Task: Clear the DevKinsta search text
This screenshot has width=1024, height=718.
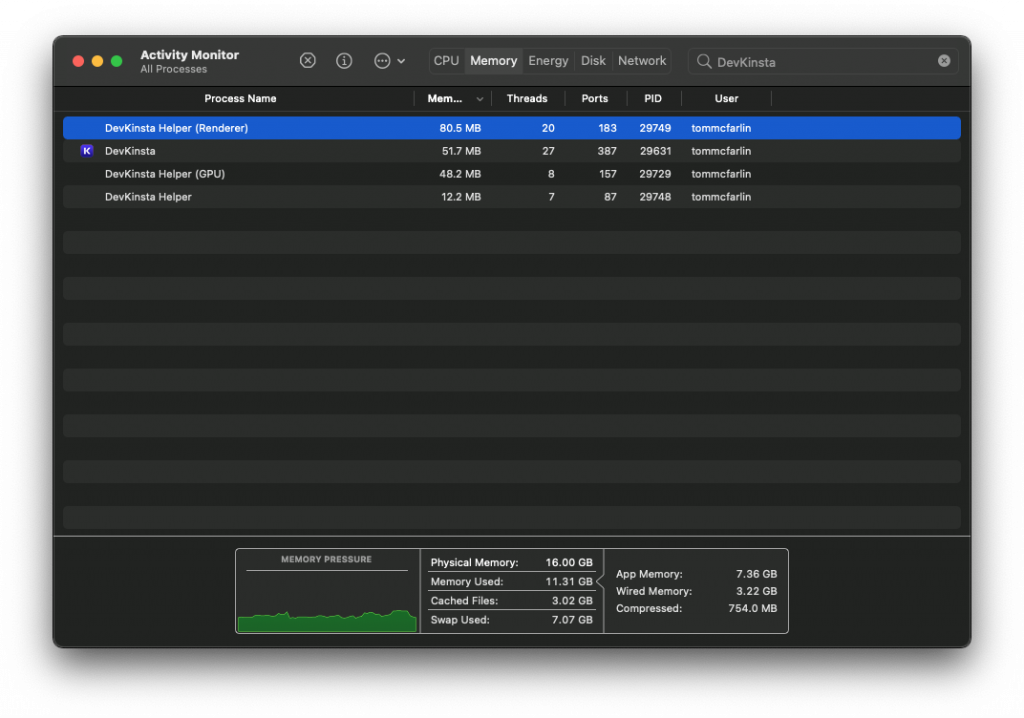Action: tap(944, 61)
